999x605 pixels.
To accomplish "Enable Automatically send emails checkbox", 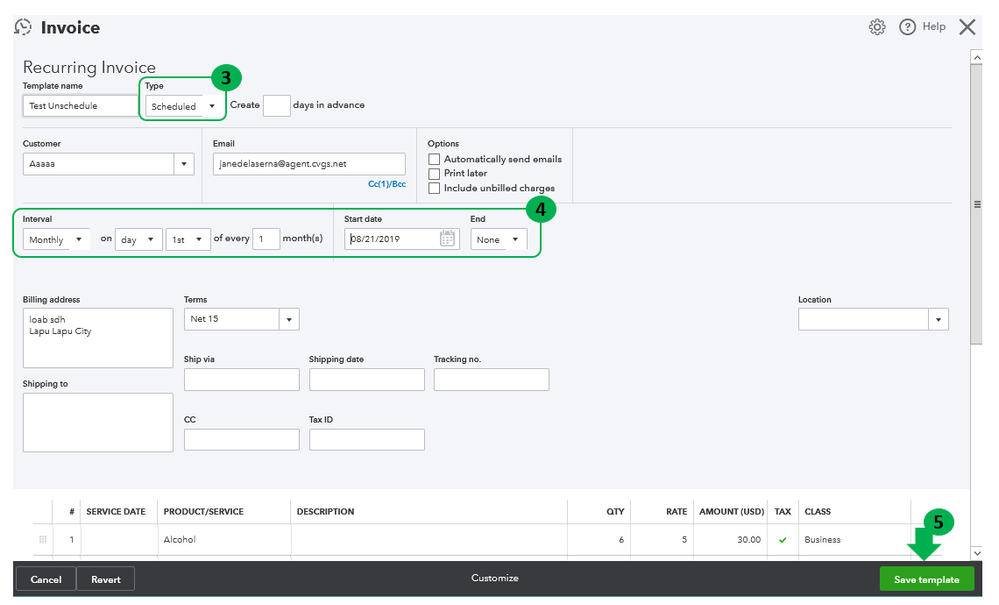I will click(x=434, y=159).
